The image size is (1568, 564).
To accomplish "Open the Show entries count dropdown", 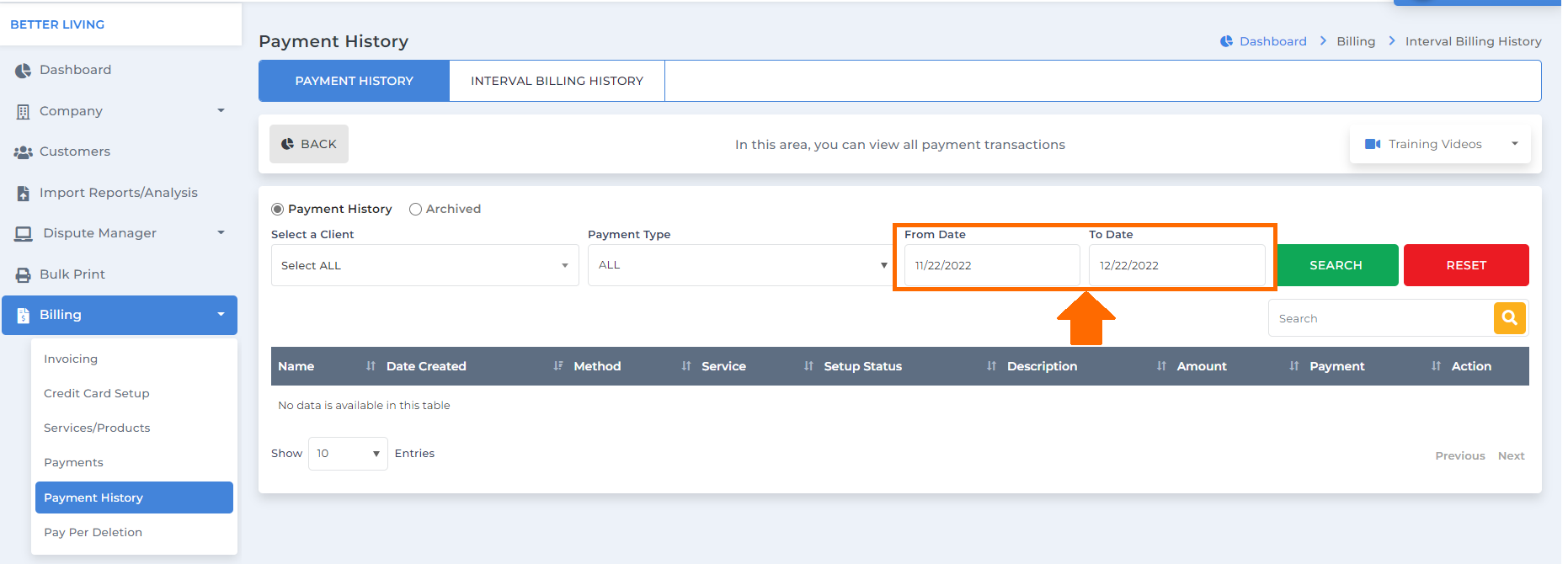I will pos(348,454).
